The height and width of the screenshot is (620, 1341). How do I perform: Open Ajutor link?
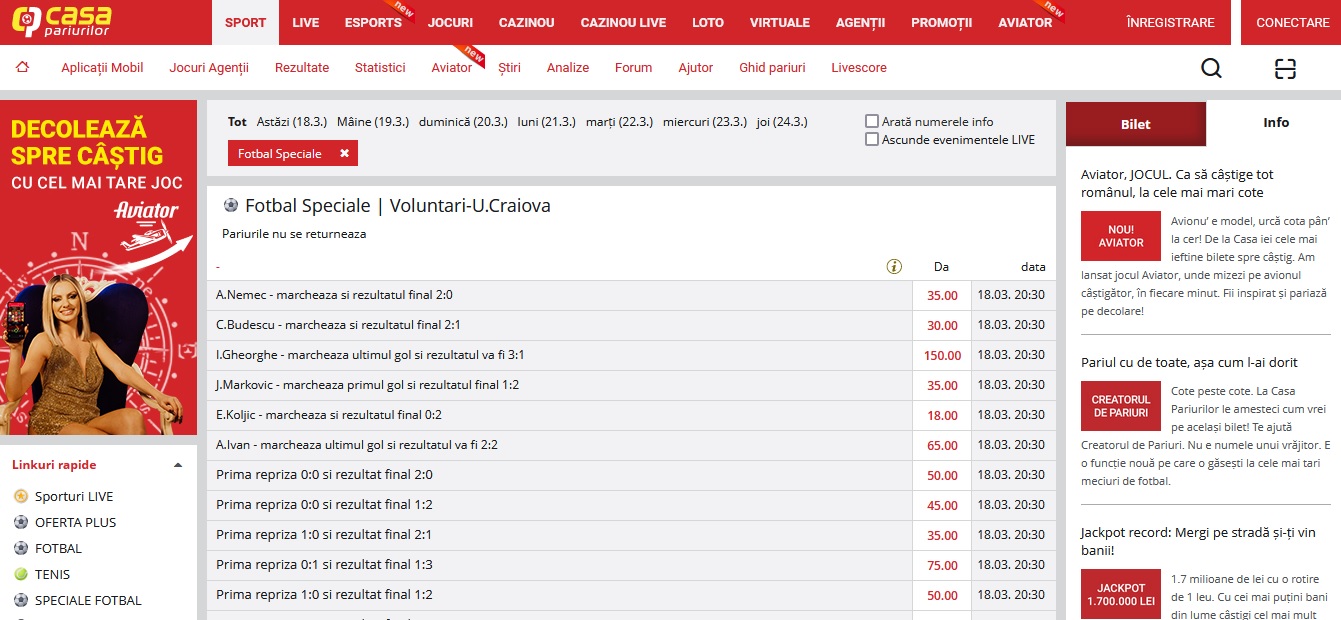696,68
